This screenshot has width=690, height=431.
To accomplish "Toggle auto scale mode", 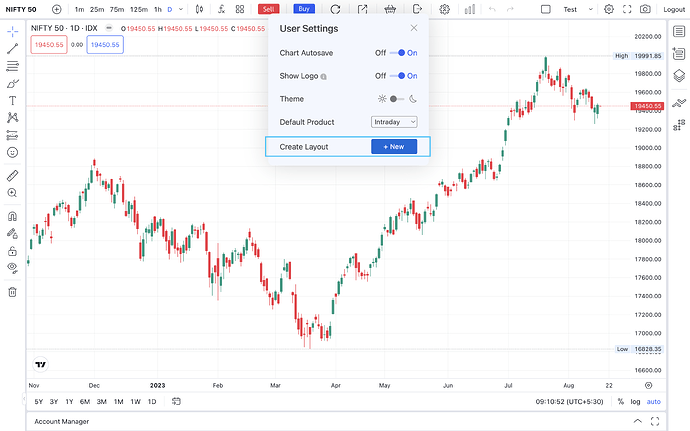I will 653,402.
